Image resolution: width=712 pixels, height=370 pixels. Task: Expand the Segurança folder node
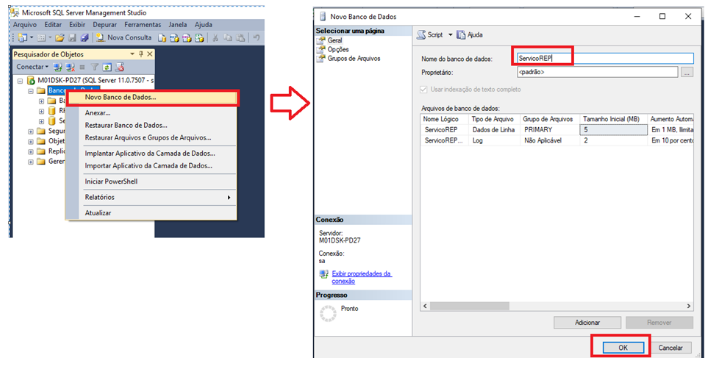pos(31,131)
